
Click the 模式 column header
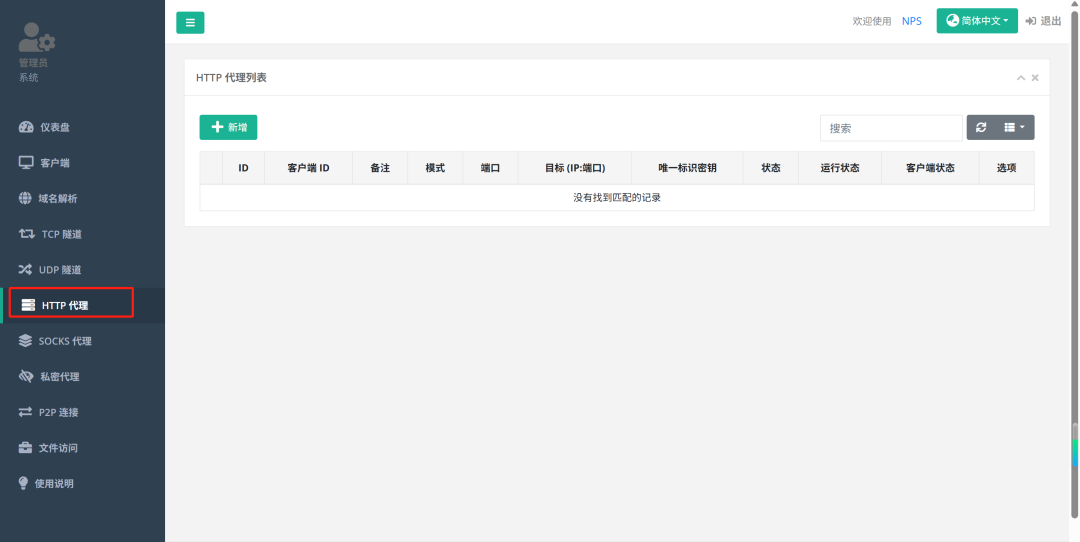click(x=435, y=168)
